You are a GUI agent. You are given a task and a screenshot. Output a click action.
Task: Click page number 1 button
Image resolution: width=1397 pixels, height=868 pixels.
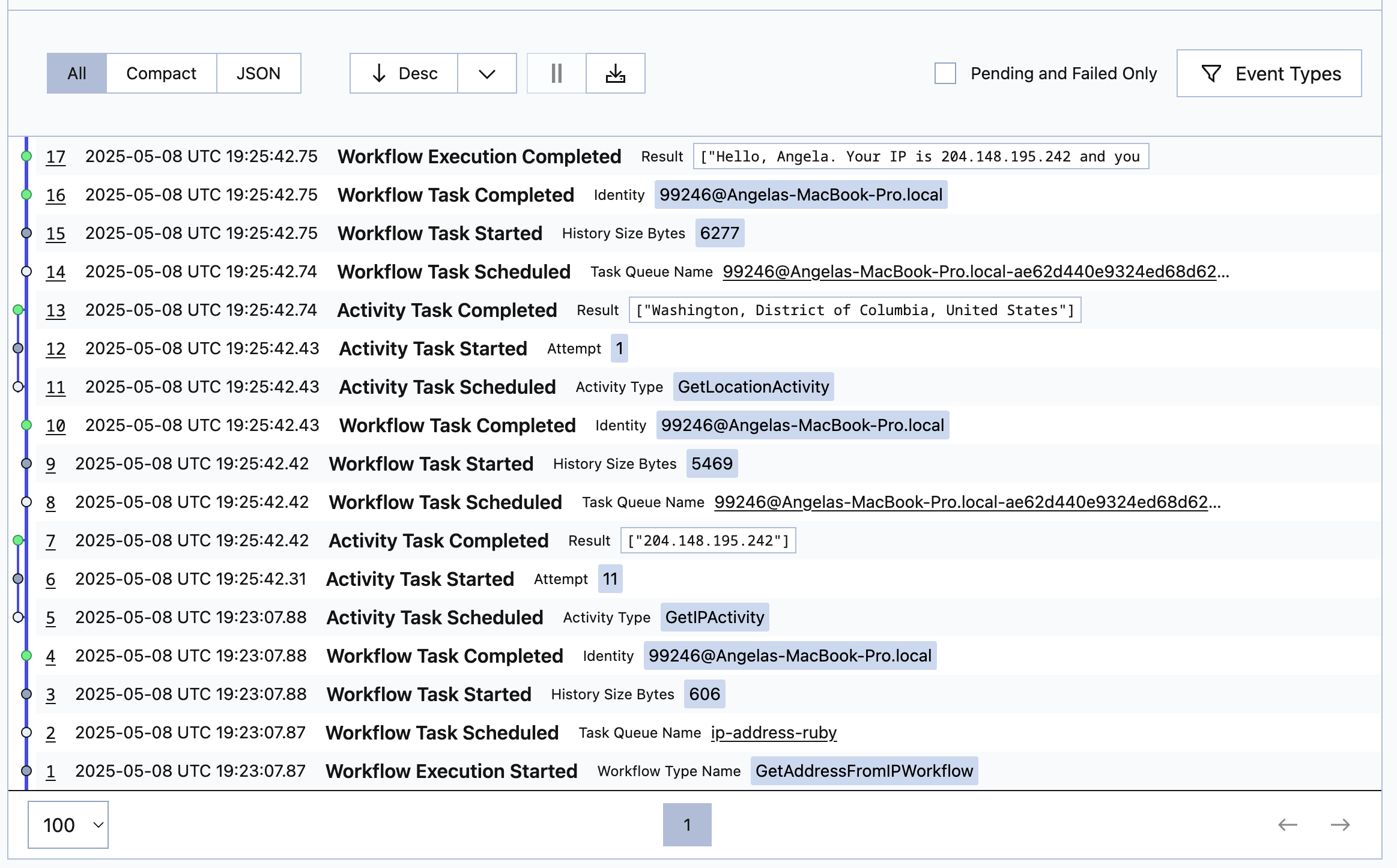point(686,825)
